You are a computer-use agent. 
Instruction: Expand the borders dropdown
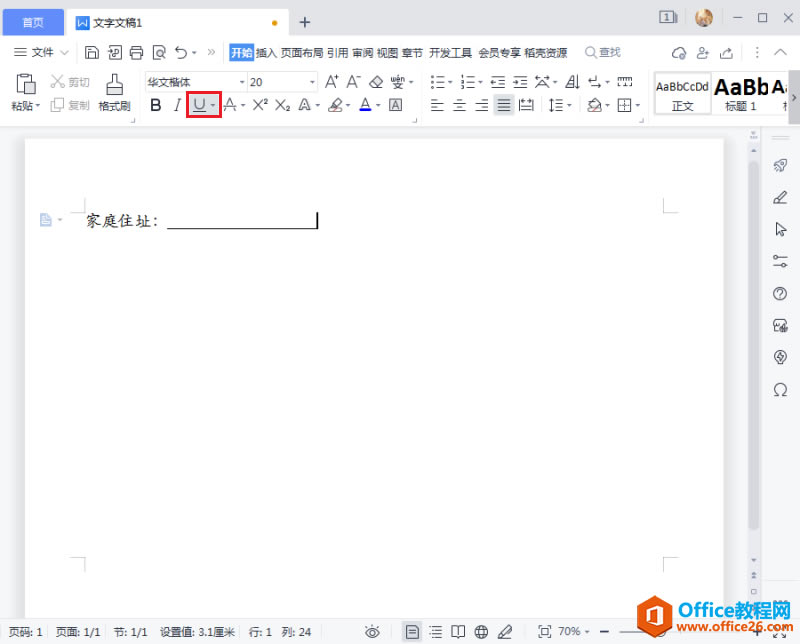638,106
